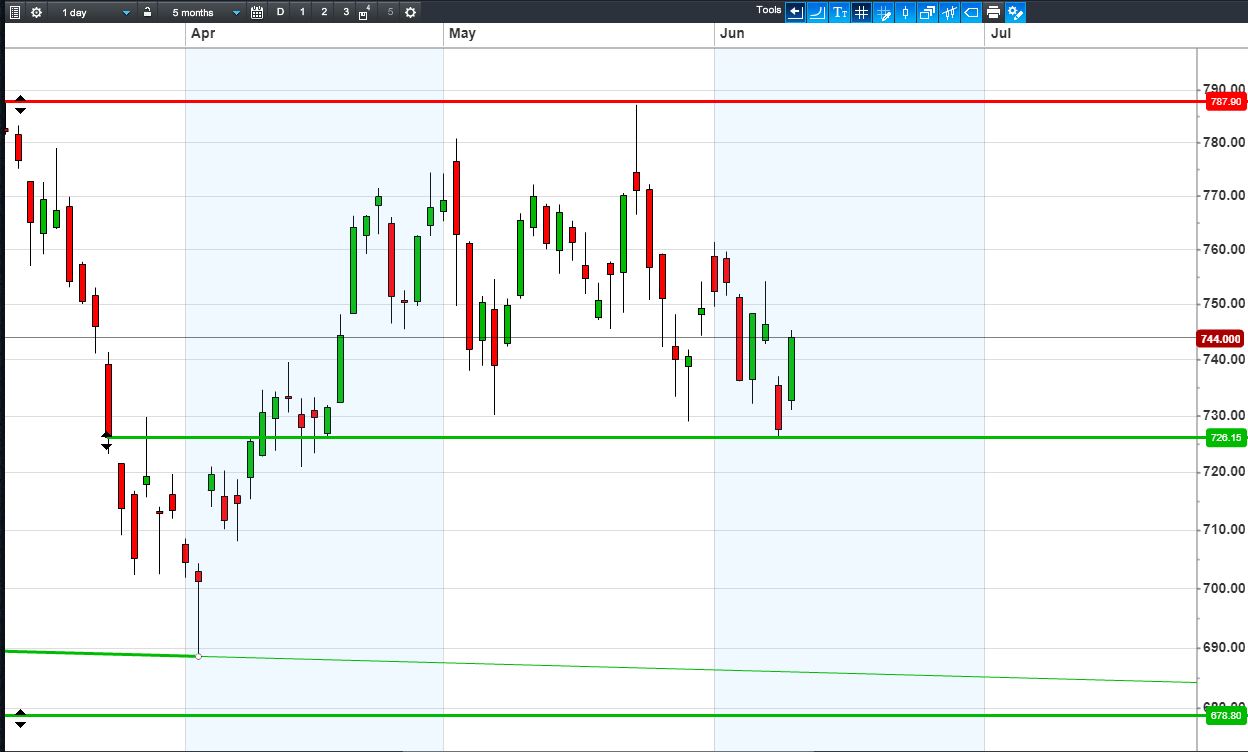
Task: Open the 5 months range dropdown
Action: [x=204, y=12]
